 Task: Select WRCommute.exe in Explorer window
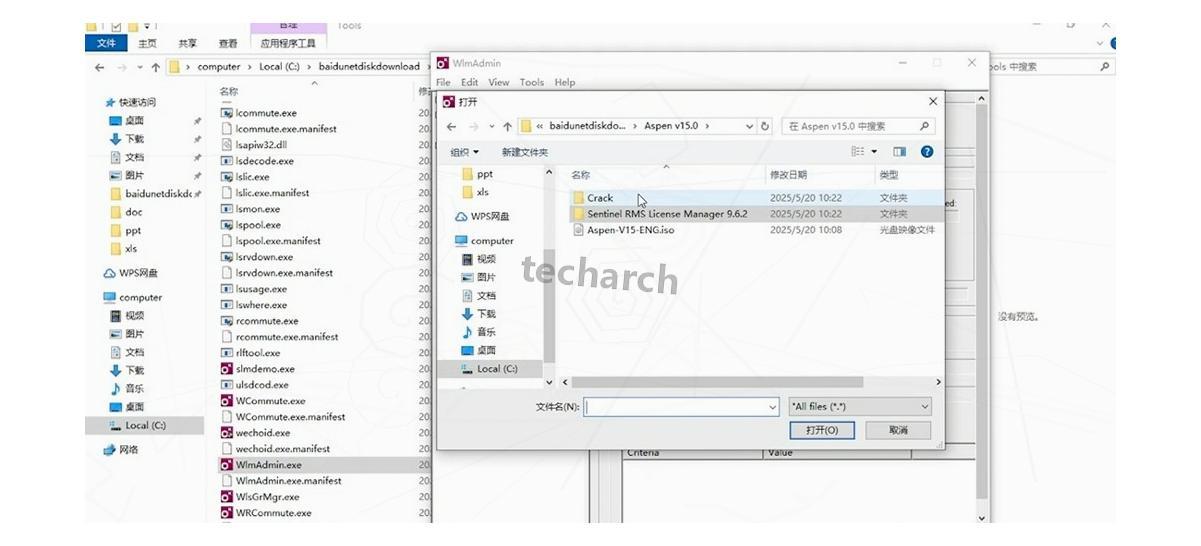[266, 513]
